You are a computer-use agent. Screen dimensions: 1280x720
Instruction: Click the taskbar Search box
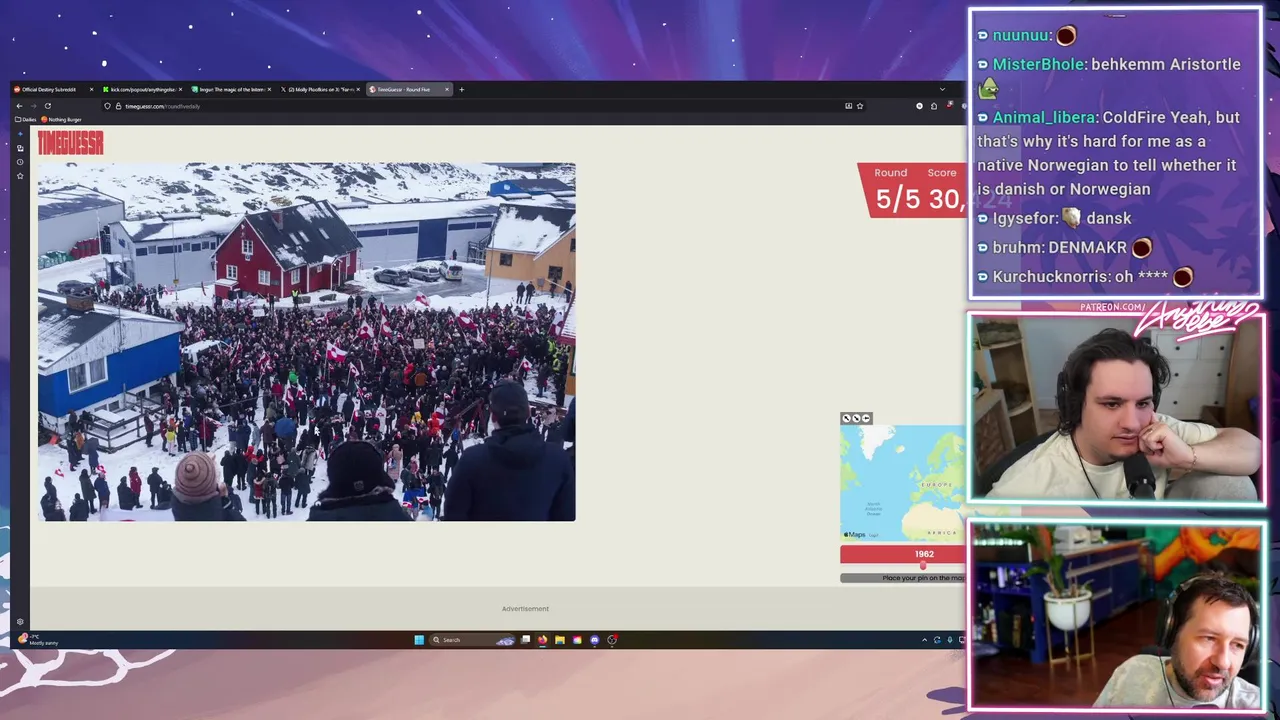pos(471,640)
